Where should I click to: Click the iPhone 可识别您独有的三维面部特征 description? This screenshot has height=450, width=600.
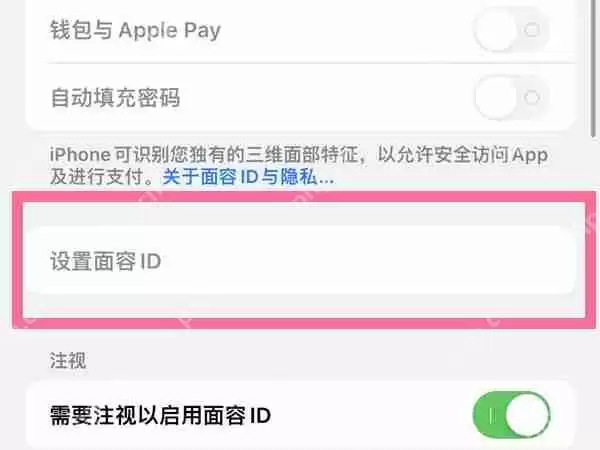click(298, 155)
